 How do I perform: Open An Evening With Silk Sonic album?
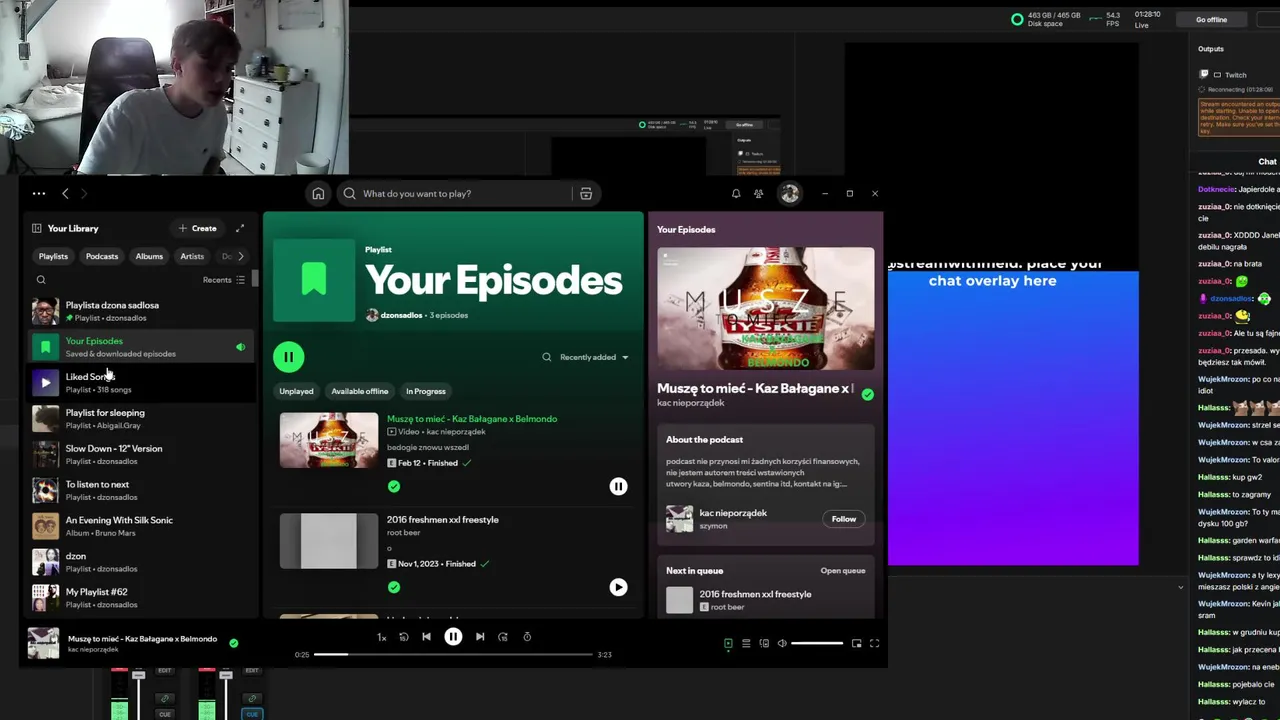click(140, 526)
